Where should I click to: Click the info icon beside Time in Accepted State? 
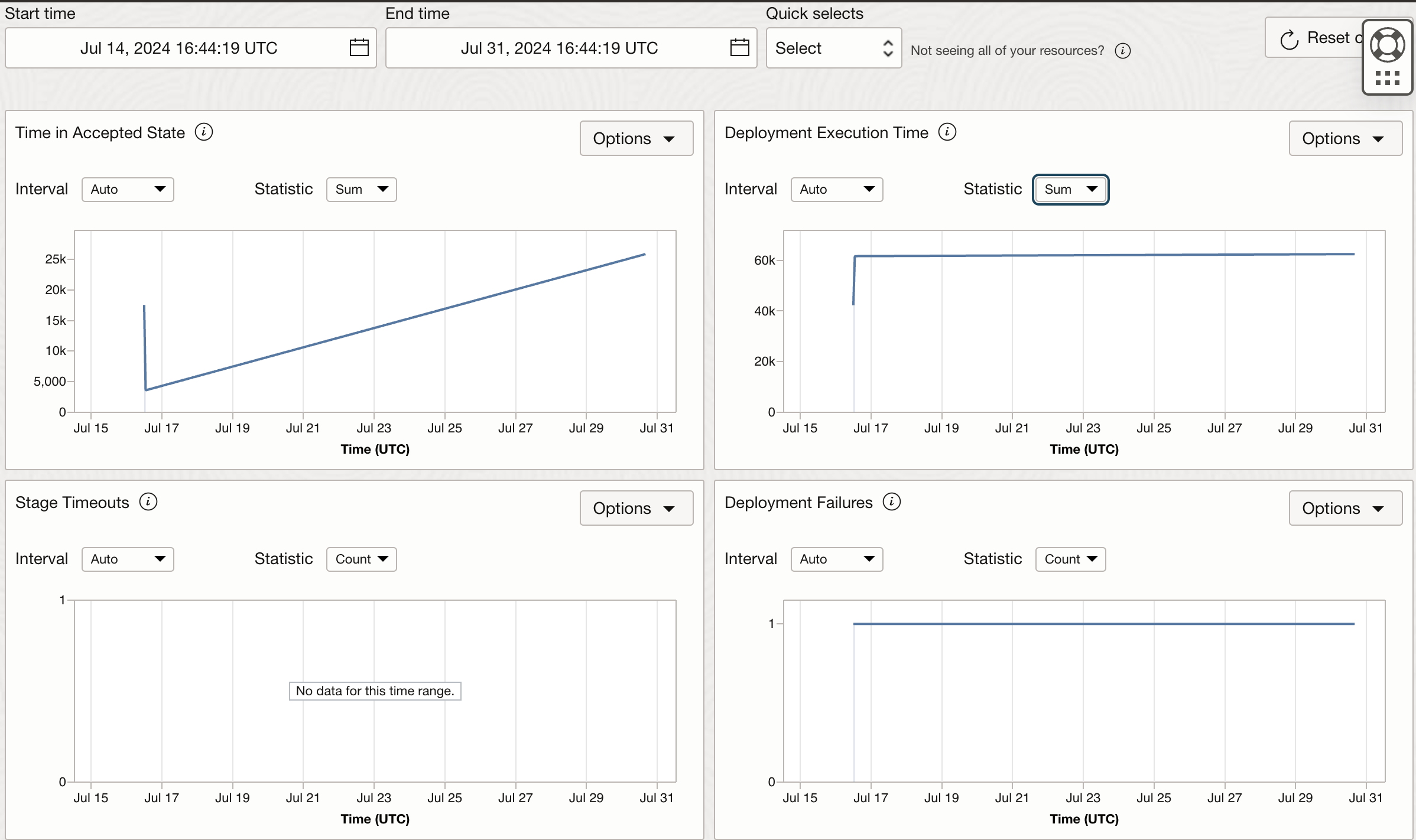tap(204, 132)
